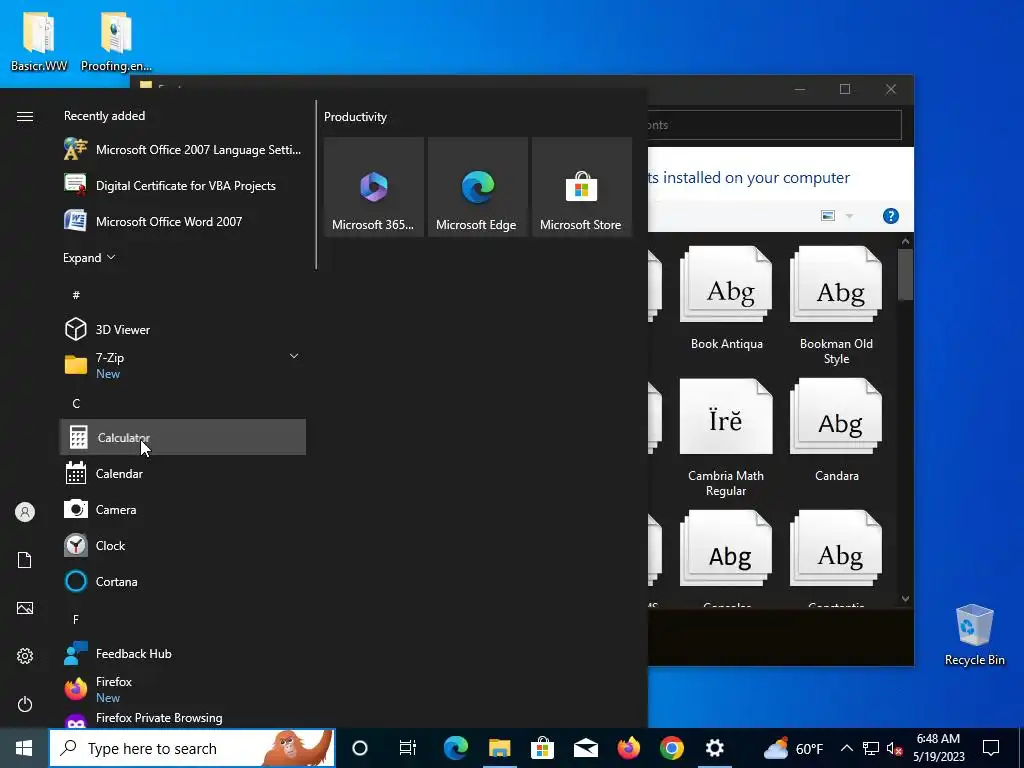This screenshot has height=768, width=1024.
Task: Launch the Camera app
Action: click(x=183, y=509)
